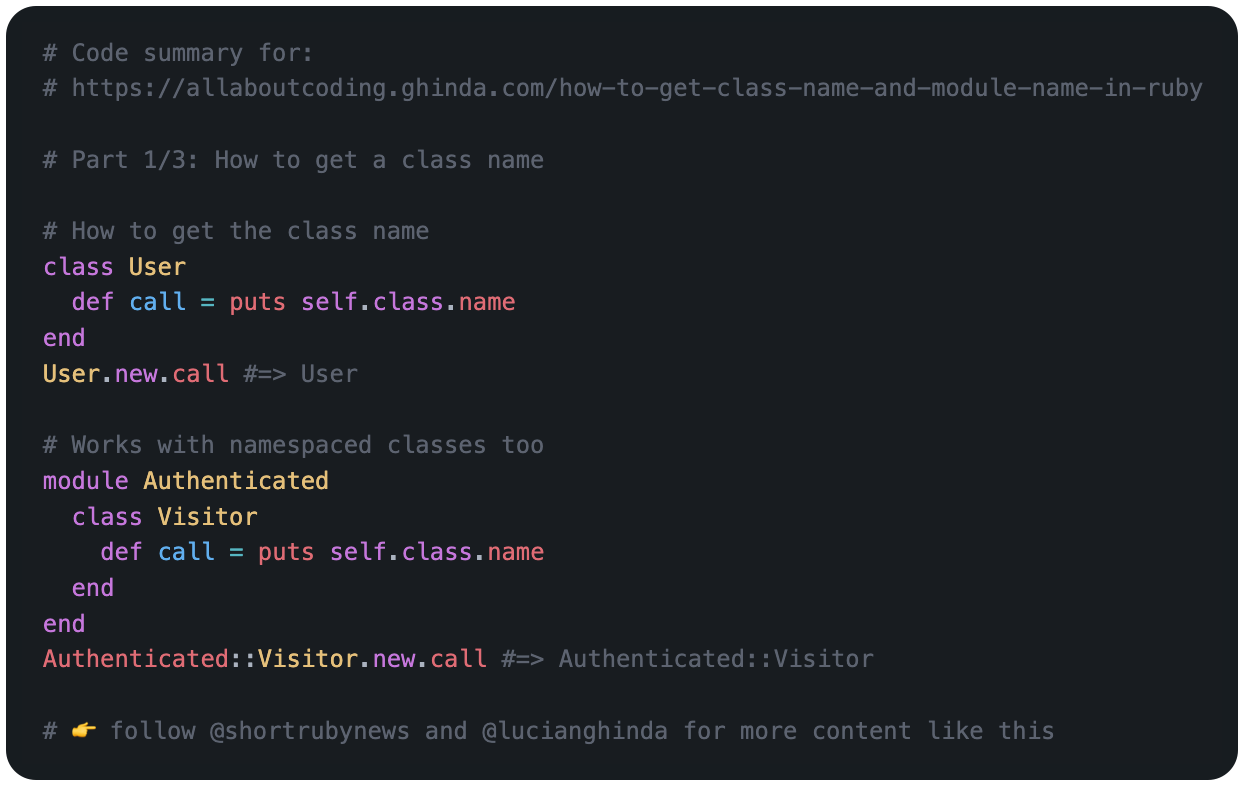Click 'def call' inside the User class
Viewport: 1244px width, 786px height.
coord(129,302)
